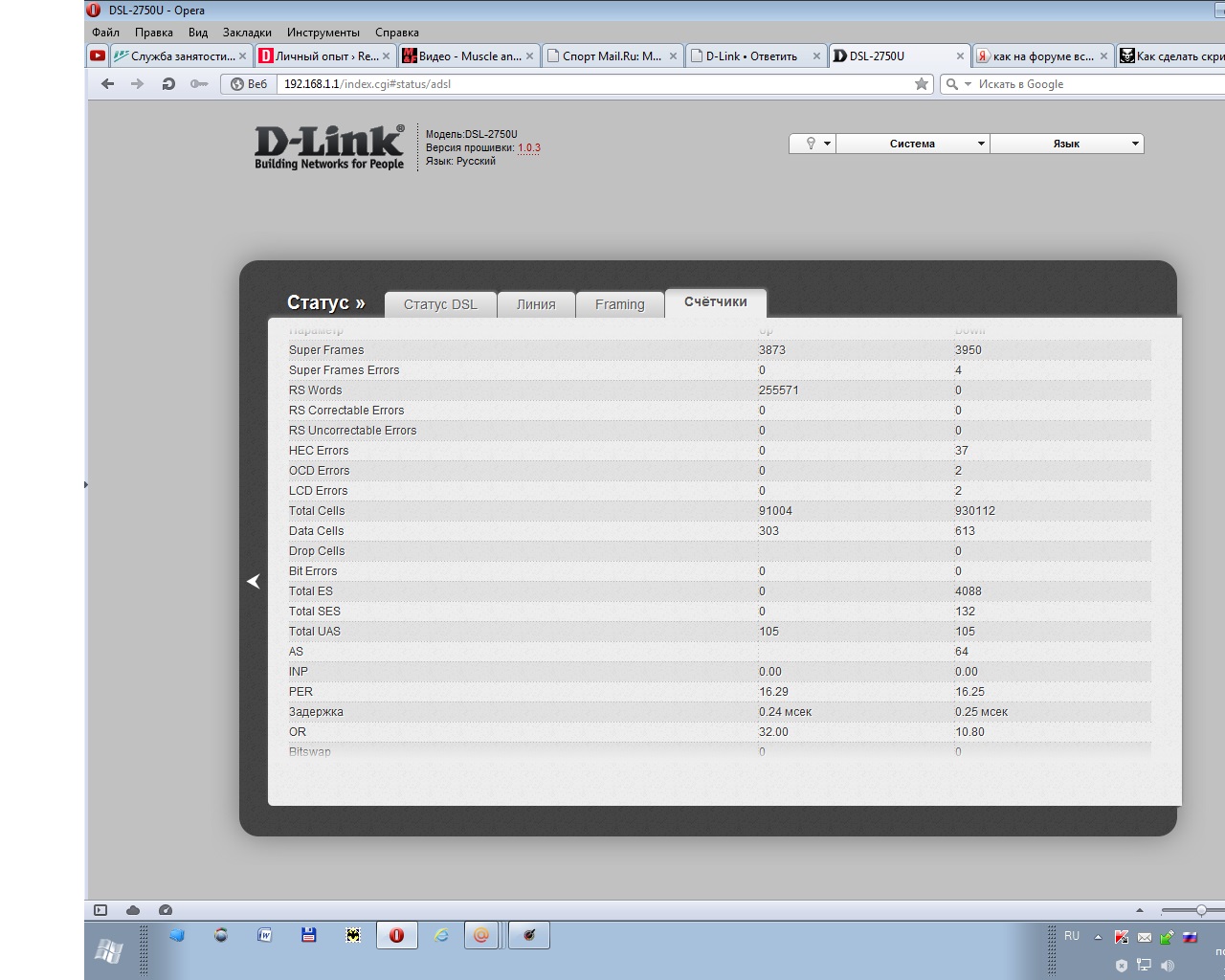Click the firmware version '1.0.3' link
The image size is (1225, 980).
tap(529, 148)
